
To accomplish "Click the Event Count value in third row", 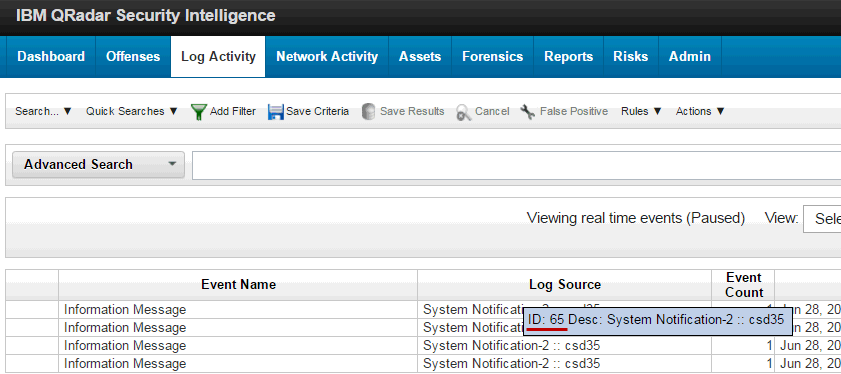I will click(769, 346).
